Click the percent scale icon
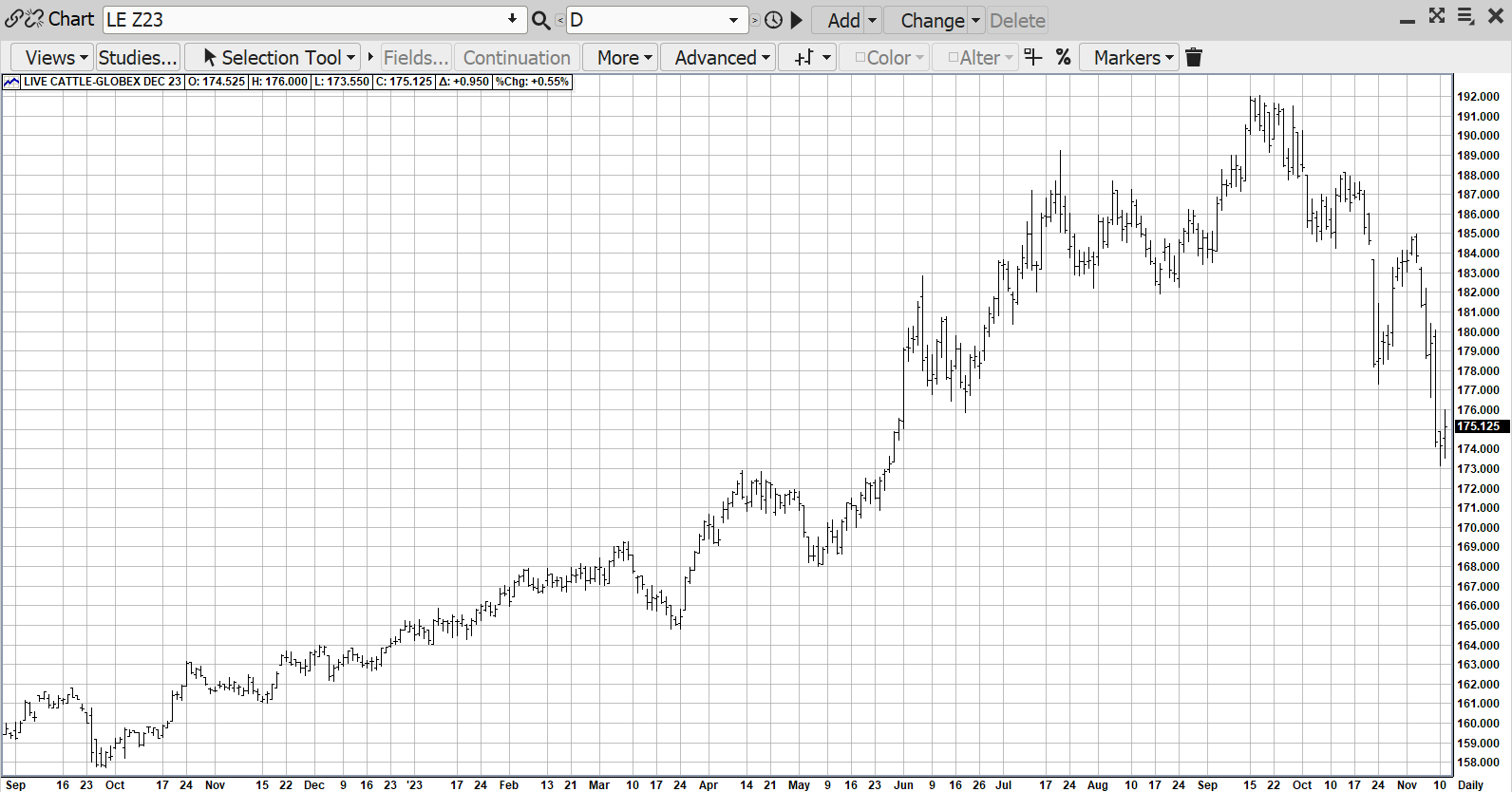 pos(1064,57)
